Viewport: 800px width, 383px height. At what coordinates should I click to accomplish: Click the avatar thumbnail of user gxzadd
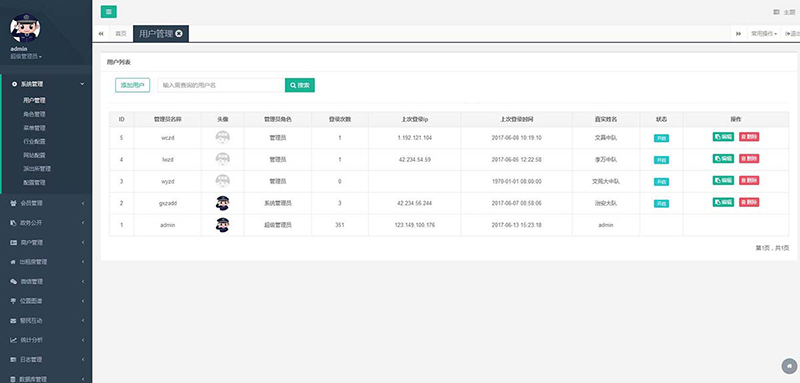pyautogui.click(x=222, y=203)
